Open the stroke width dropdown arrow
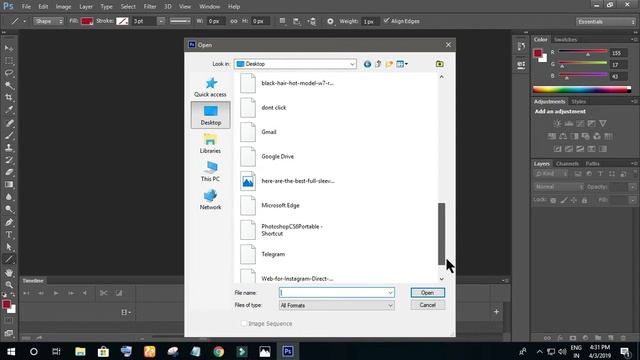This screenshot has height=360, width=640. (161, 21)
